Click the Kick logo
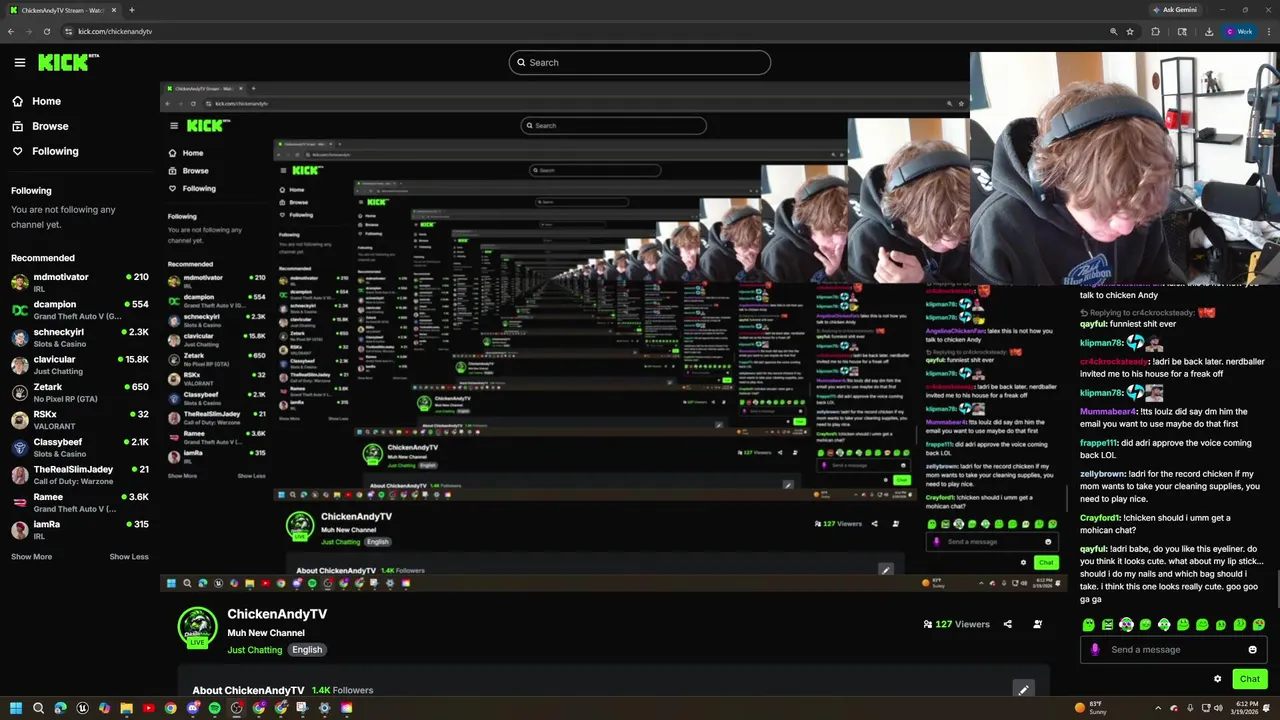This screenshot has width=1280, height=720. (x=68, y=62)
